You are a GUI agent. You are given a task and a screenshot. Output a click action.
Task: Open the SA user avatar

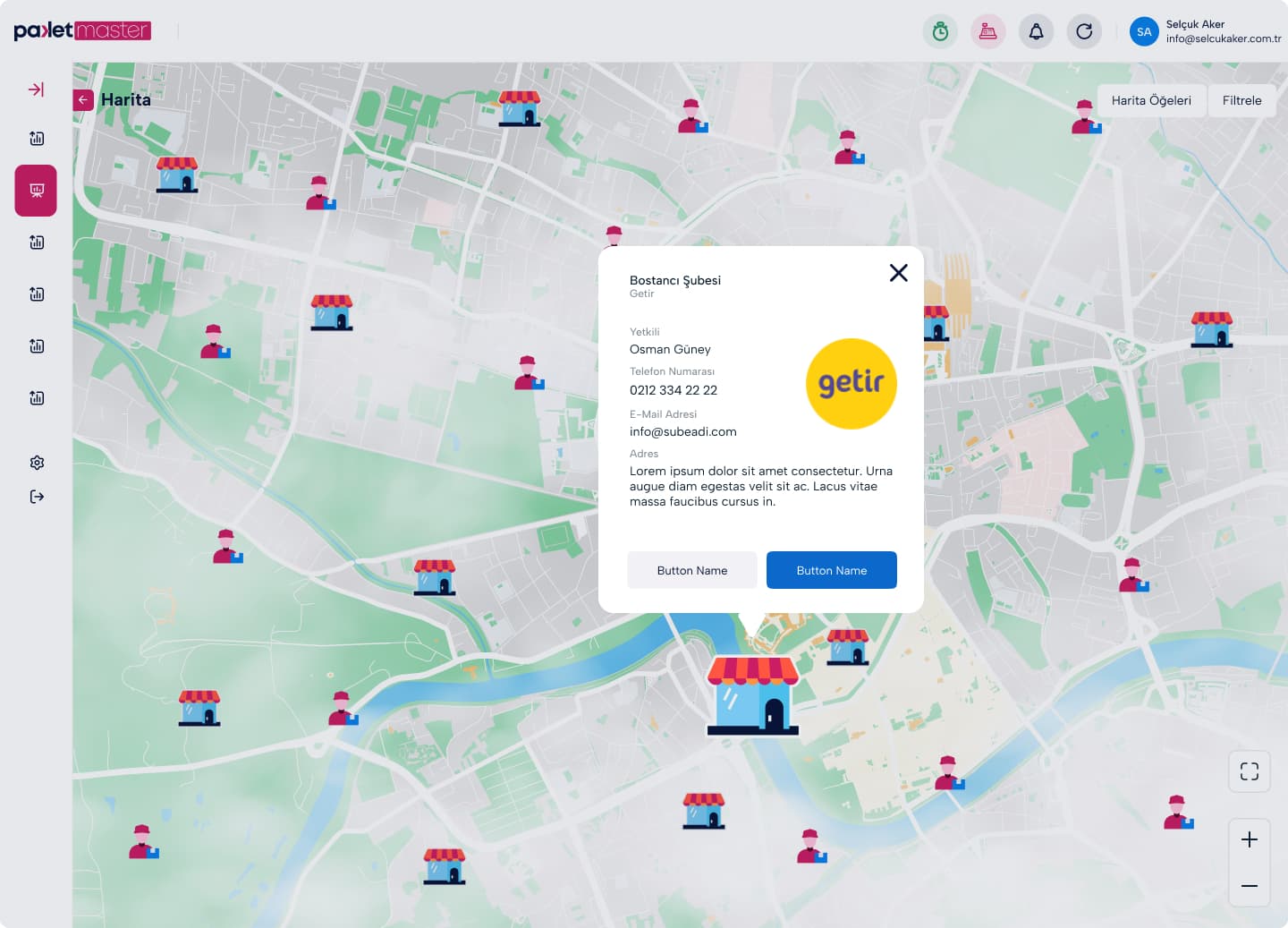(x=1144, y=31)
